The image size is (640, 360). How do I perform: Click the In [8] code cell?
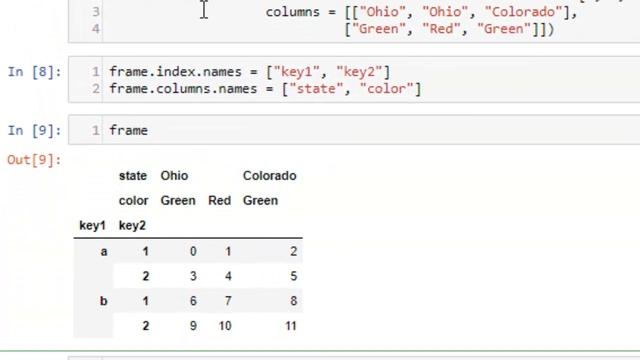tap(354, 80)
